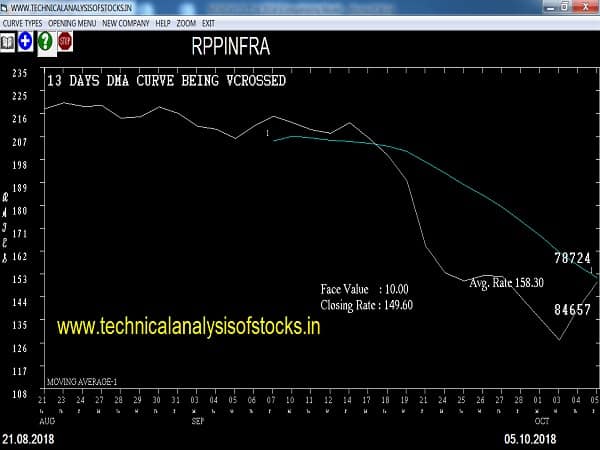This screenshot has width=600, height=450.
Task: Click the green question mark help icon
Action: (45, 41)
